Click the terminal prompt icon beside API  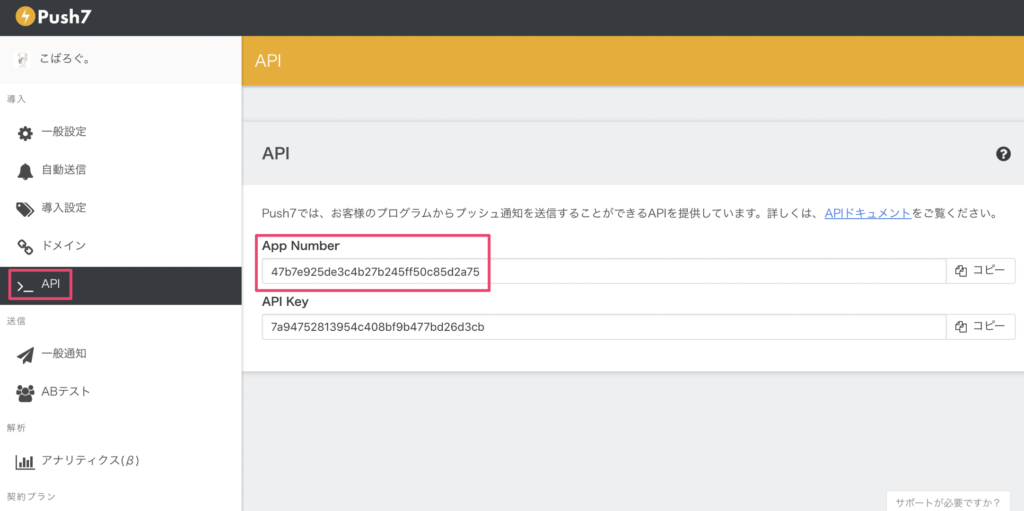click(25, 286)
